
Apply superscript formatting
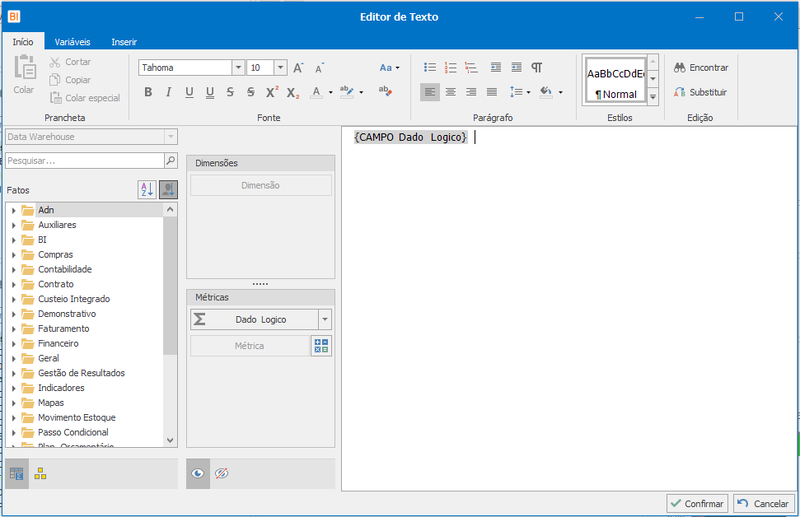tap(272, 92)
